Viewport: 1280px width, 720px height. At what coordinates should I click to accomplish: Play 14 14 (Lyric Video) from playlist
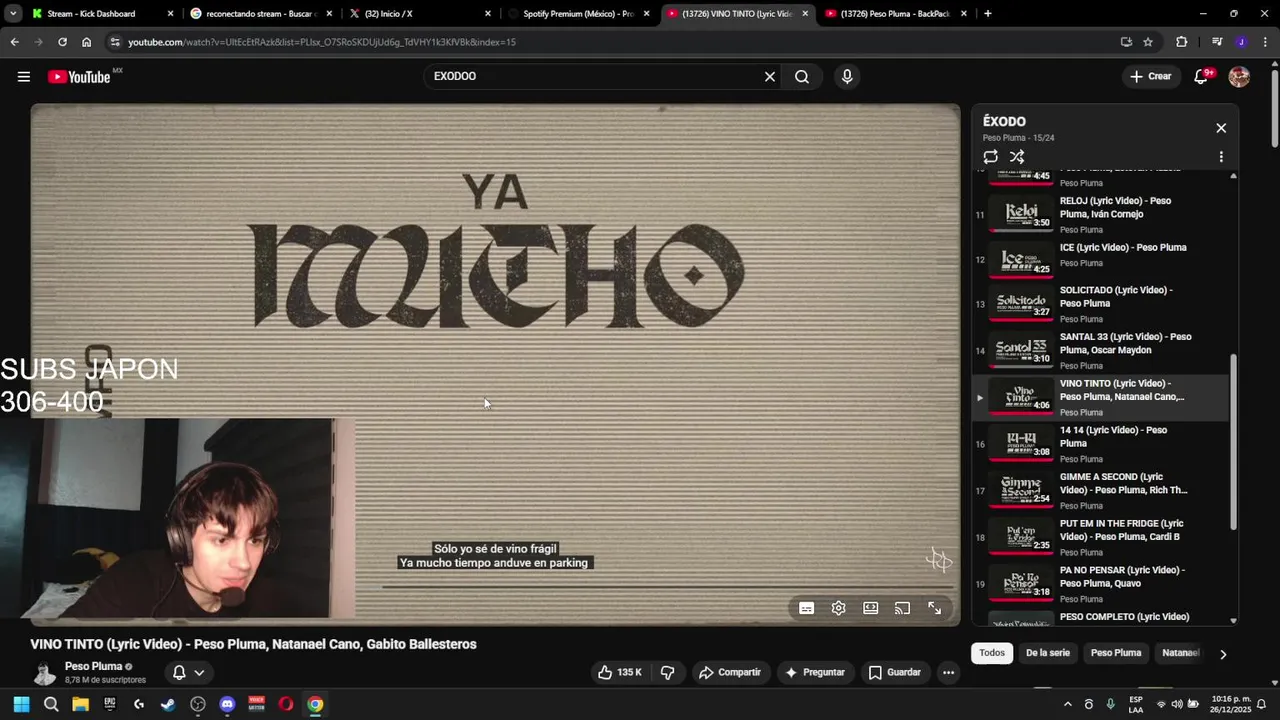pos(1100,444)
